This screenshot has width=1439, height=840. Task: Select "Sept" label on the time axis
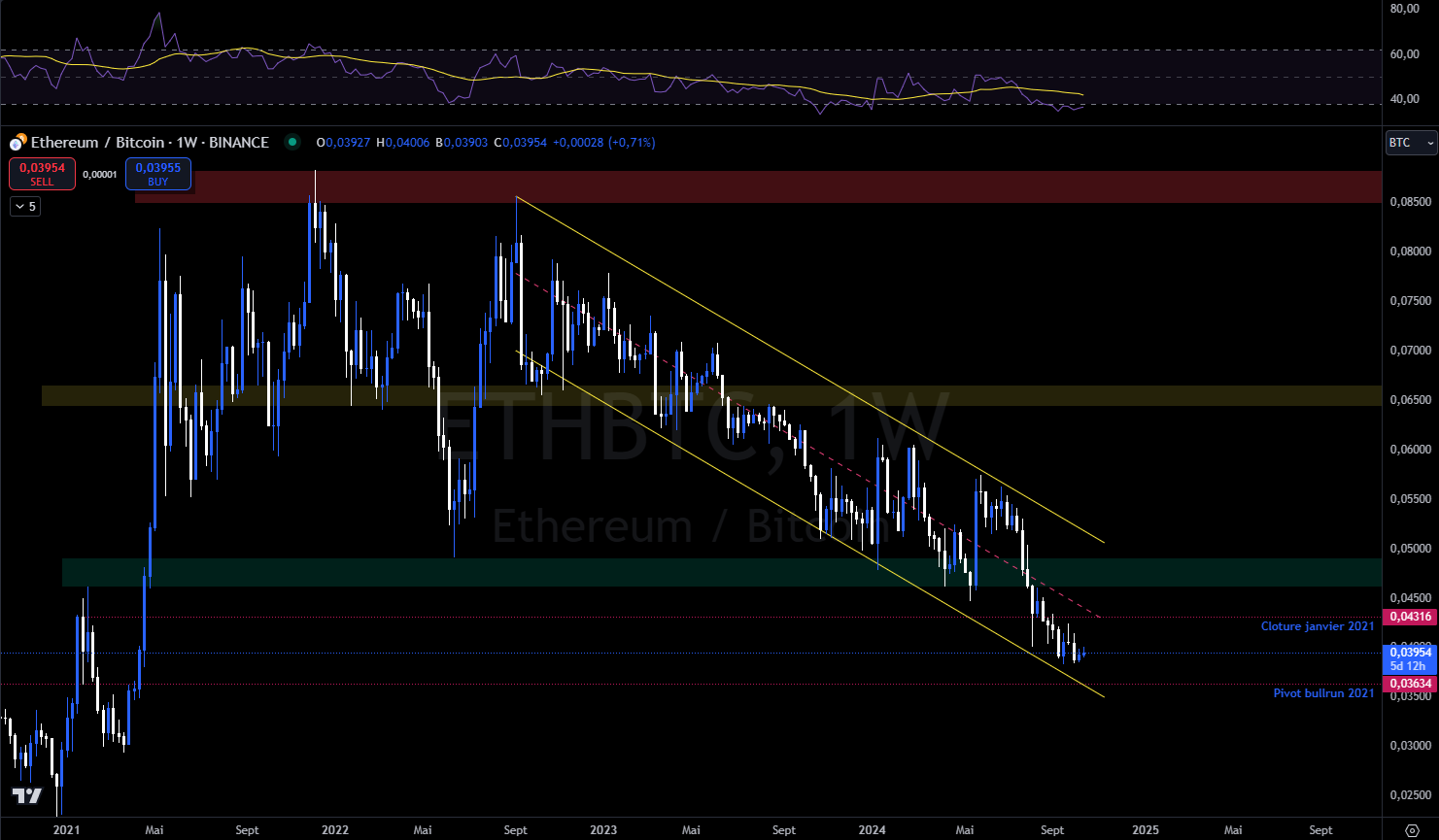[247, 830]
